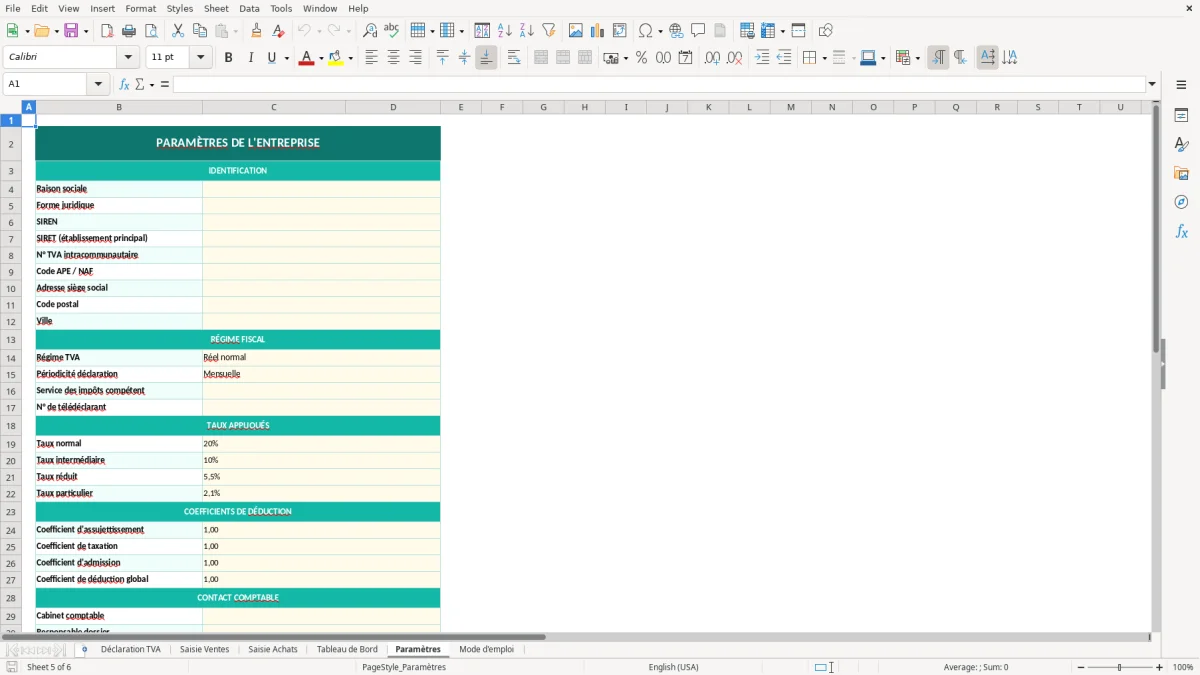The image size is (1200, 675).
Task: Open Find and Replace icon
Action: [x=370, y=31]
